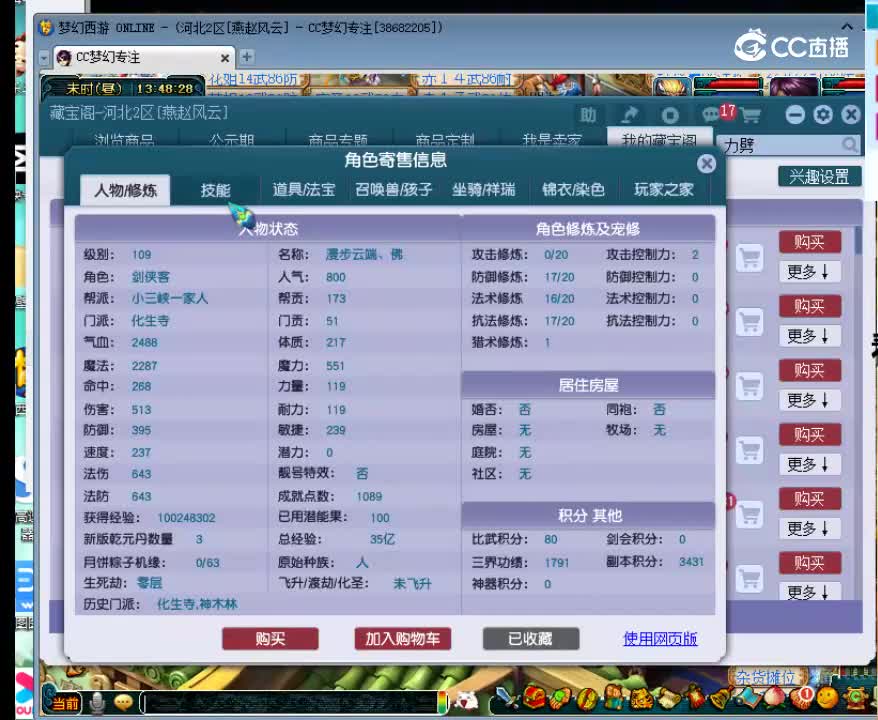The width and height of the screenshot is (878, 720).
Task: Open the 坐骑/祥瑞 tab
Action: 484,190
